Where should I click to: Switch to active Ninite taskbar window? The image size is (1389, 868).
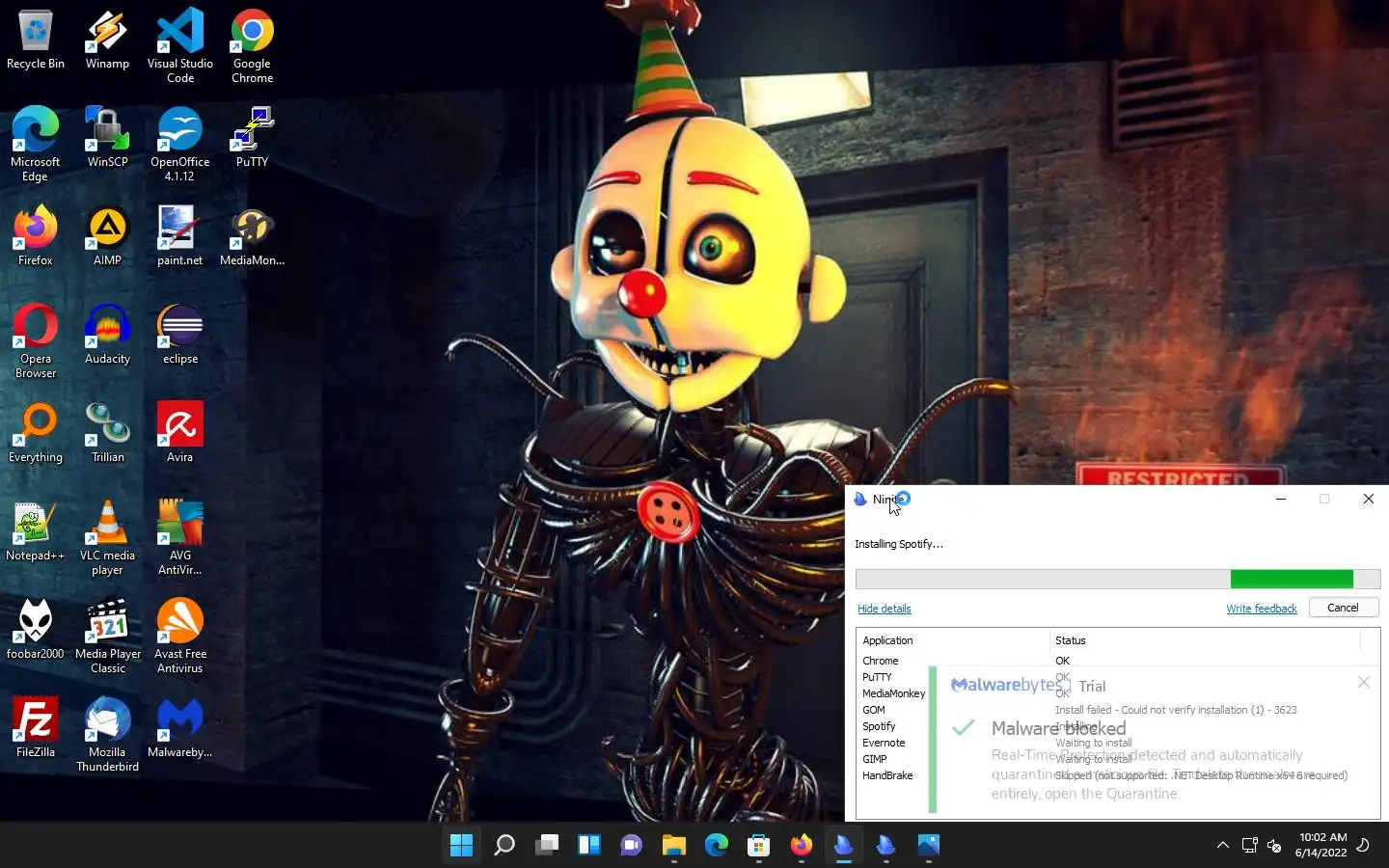click(x=844, y=845)
